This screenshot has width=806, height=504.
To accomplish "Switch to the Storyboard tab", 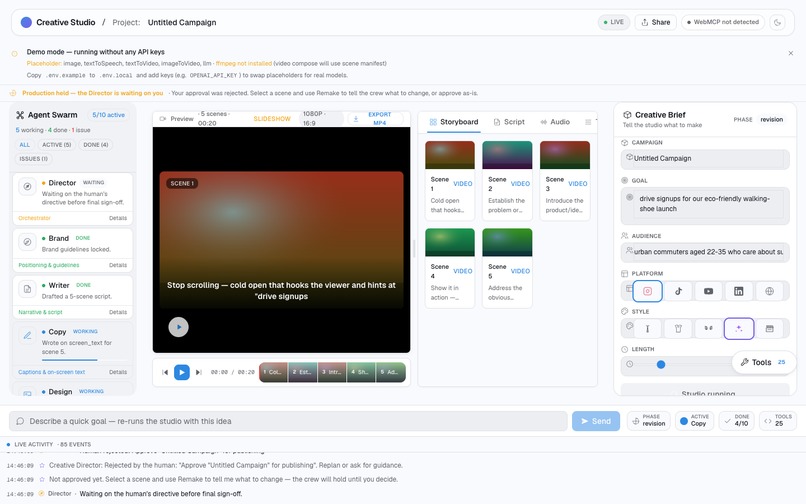I will pos(454,122).
